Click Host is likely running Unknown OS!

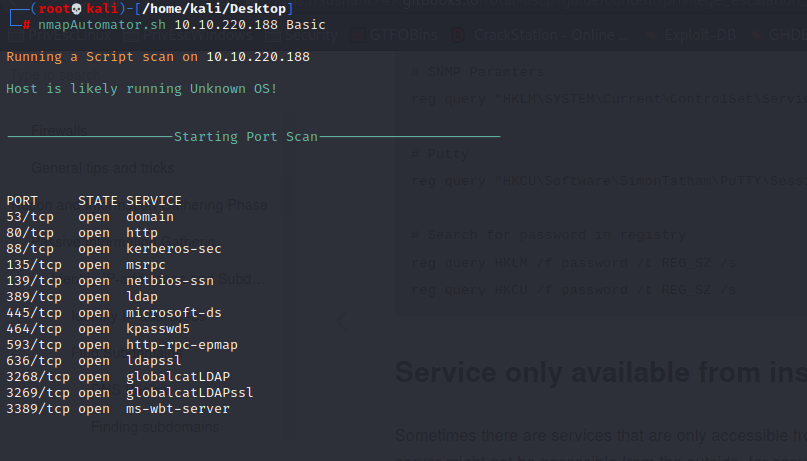pyautogui.click(x=142, y=88)
